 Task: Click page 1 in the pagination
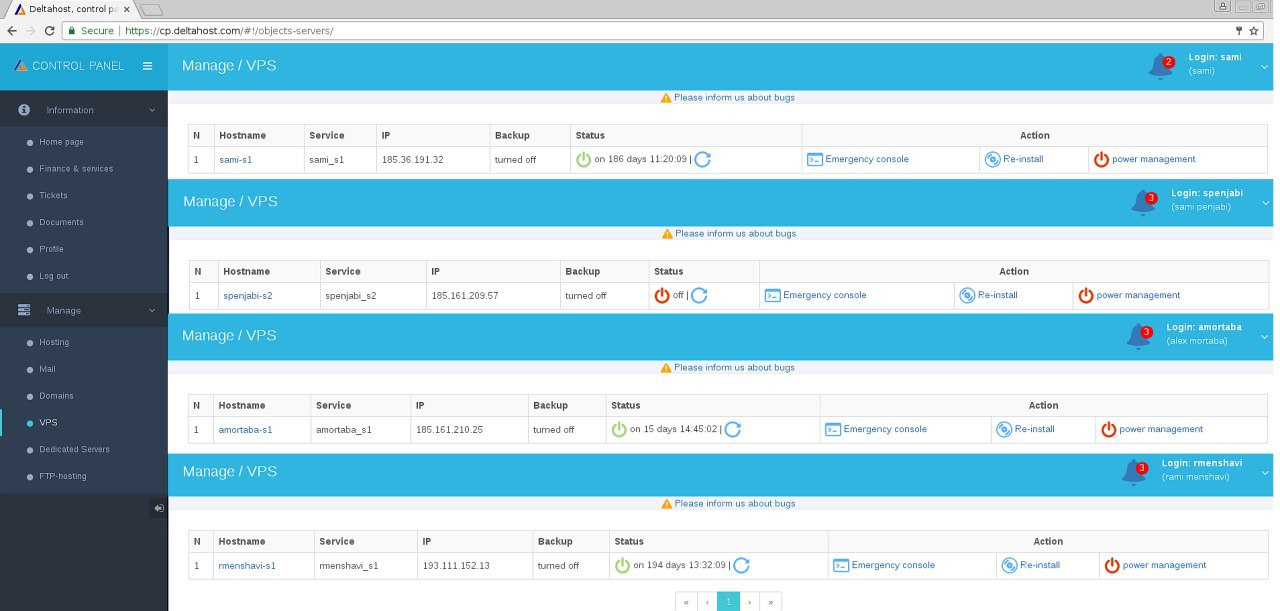[x=728, y=601]
